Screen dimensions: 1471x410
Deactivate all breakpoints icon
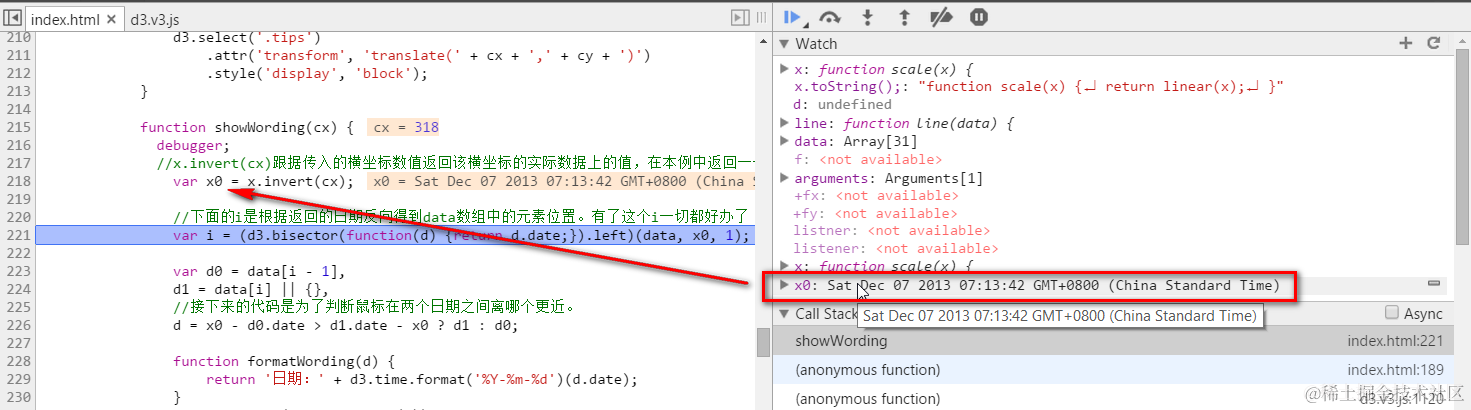[941, 17]
